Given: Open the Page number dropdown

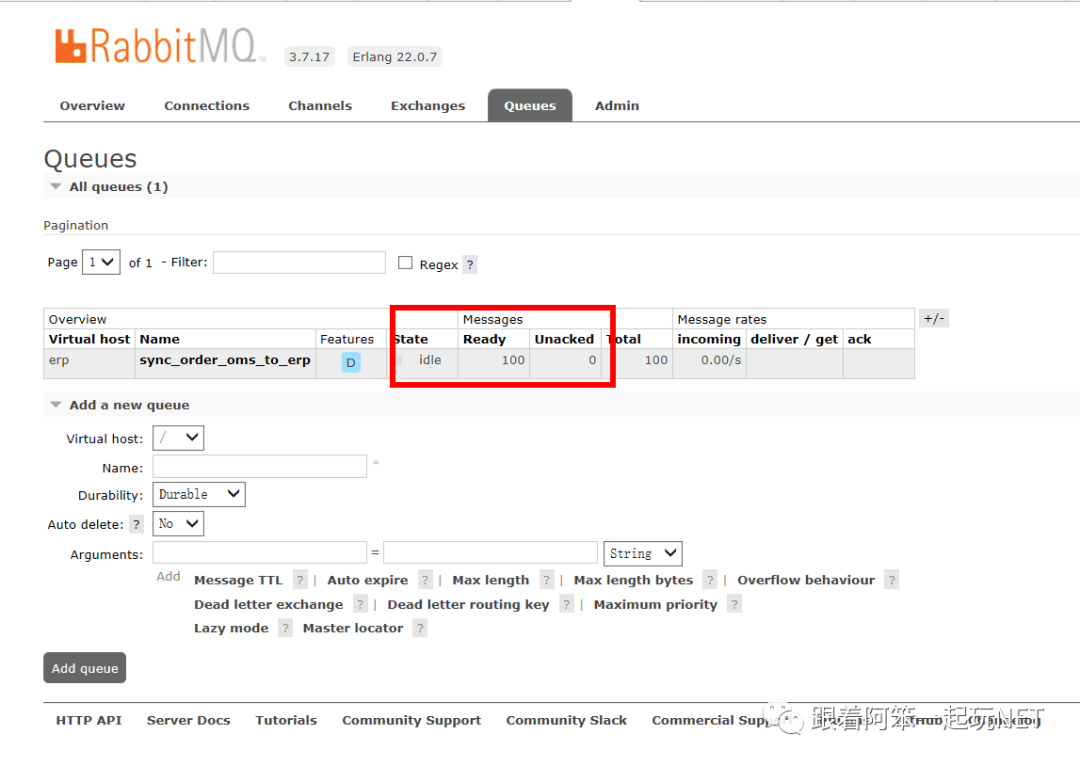Looking at the screenshot, I should click(x=101, y=262).
